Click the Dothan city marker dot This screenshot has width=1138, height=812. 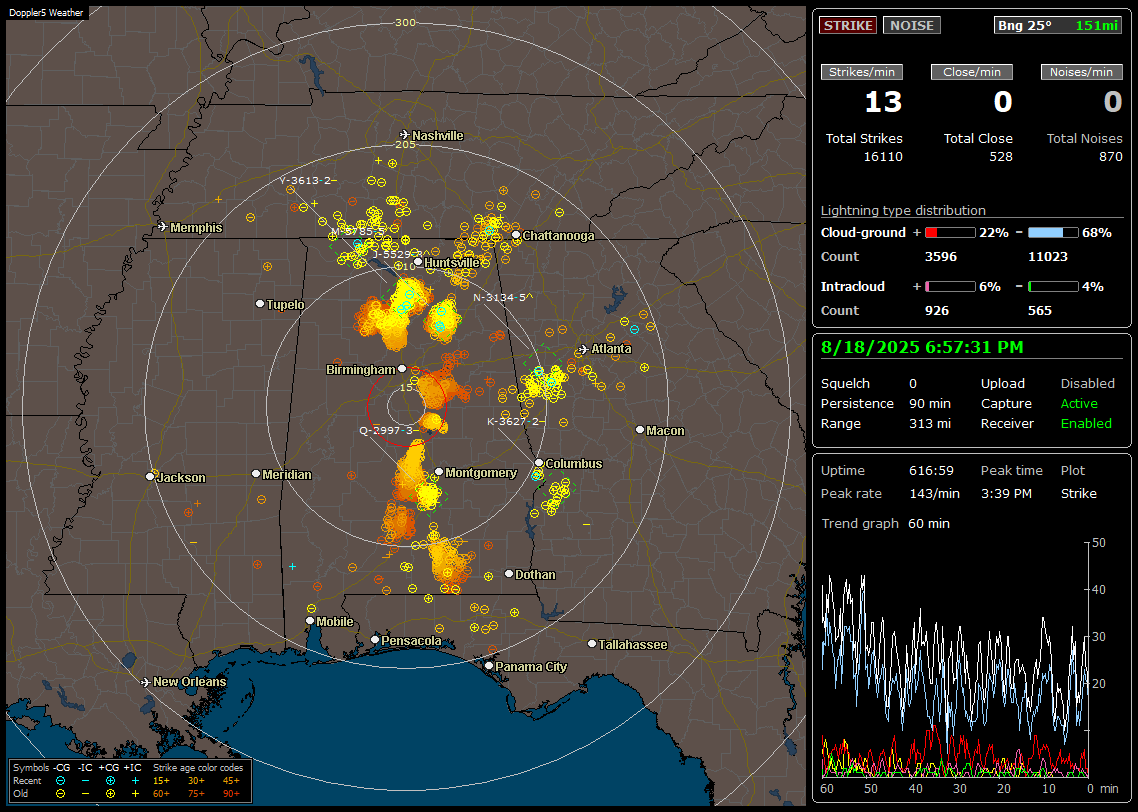tap(509, 574)
